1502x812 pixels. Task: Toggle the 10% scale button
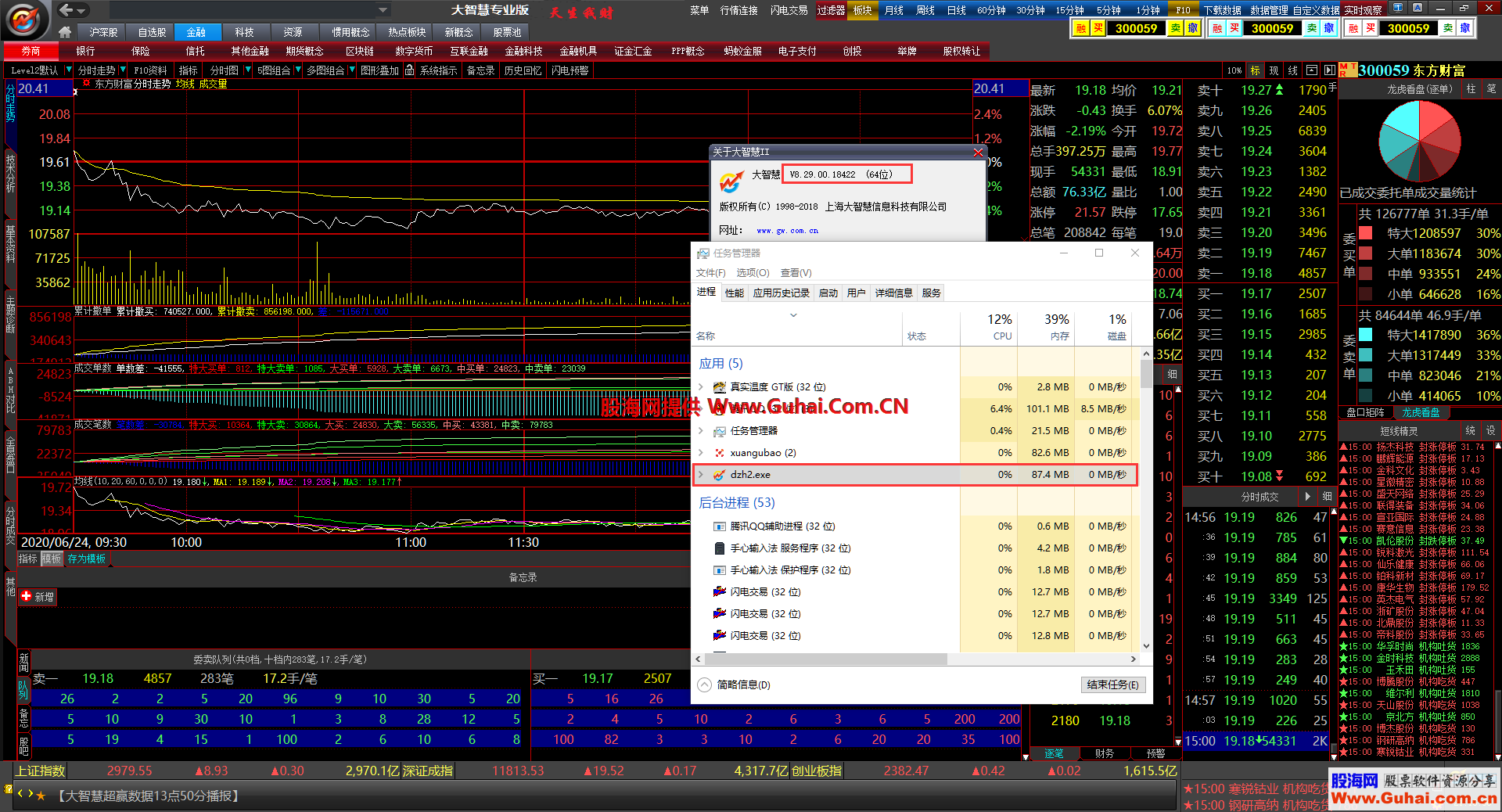[1234, 70]
